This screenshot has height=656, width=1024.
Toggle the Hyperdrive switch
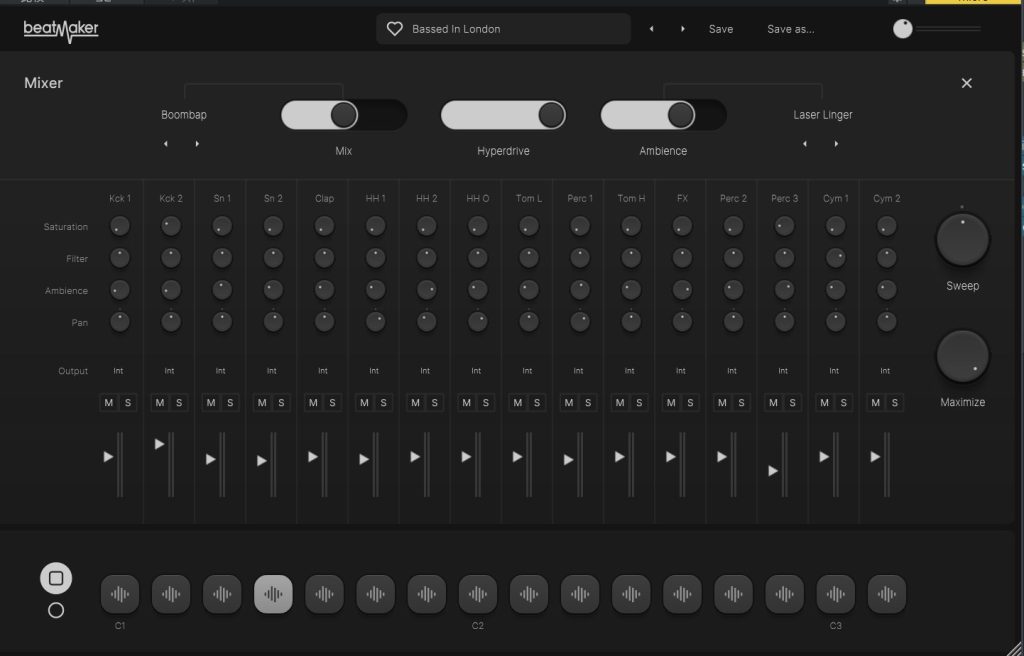pos(503,115)
